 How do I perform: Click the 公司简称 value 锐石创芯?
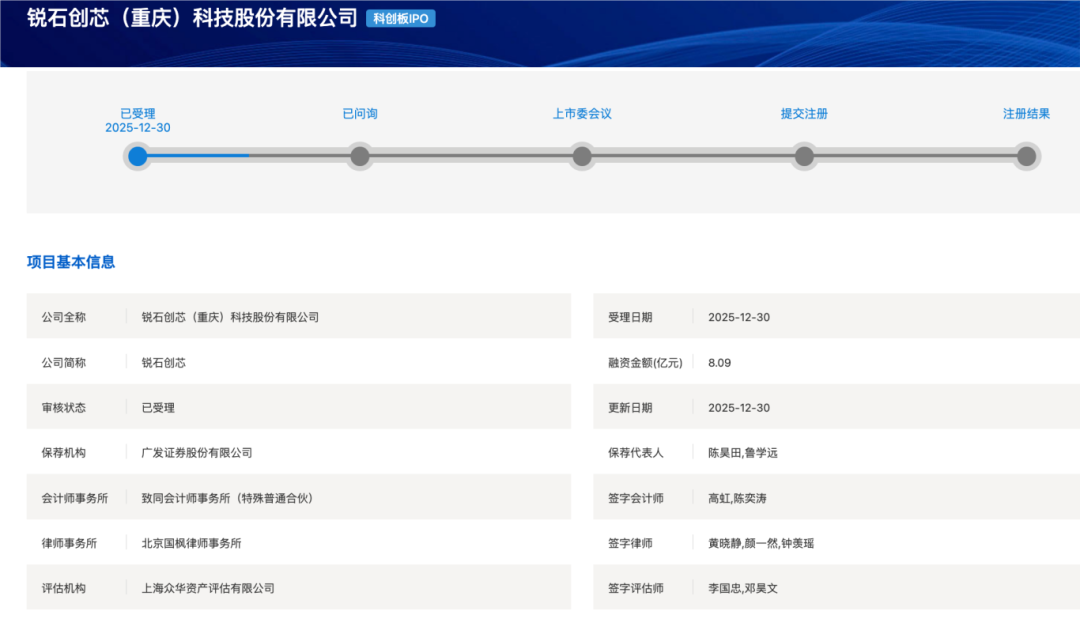163,363
